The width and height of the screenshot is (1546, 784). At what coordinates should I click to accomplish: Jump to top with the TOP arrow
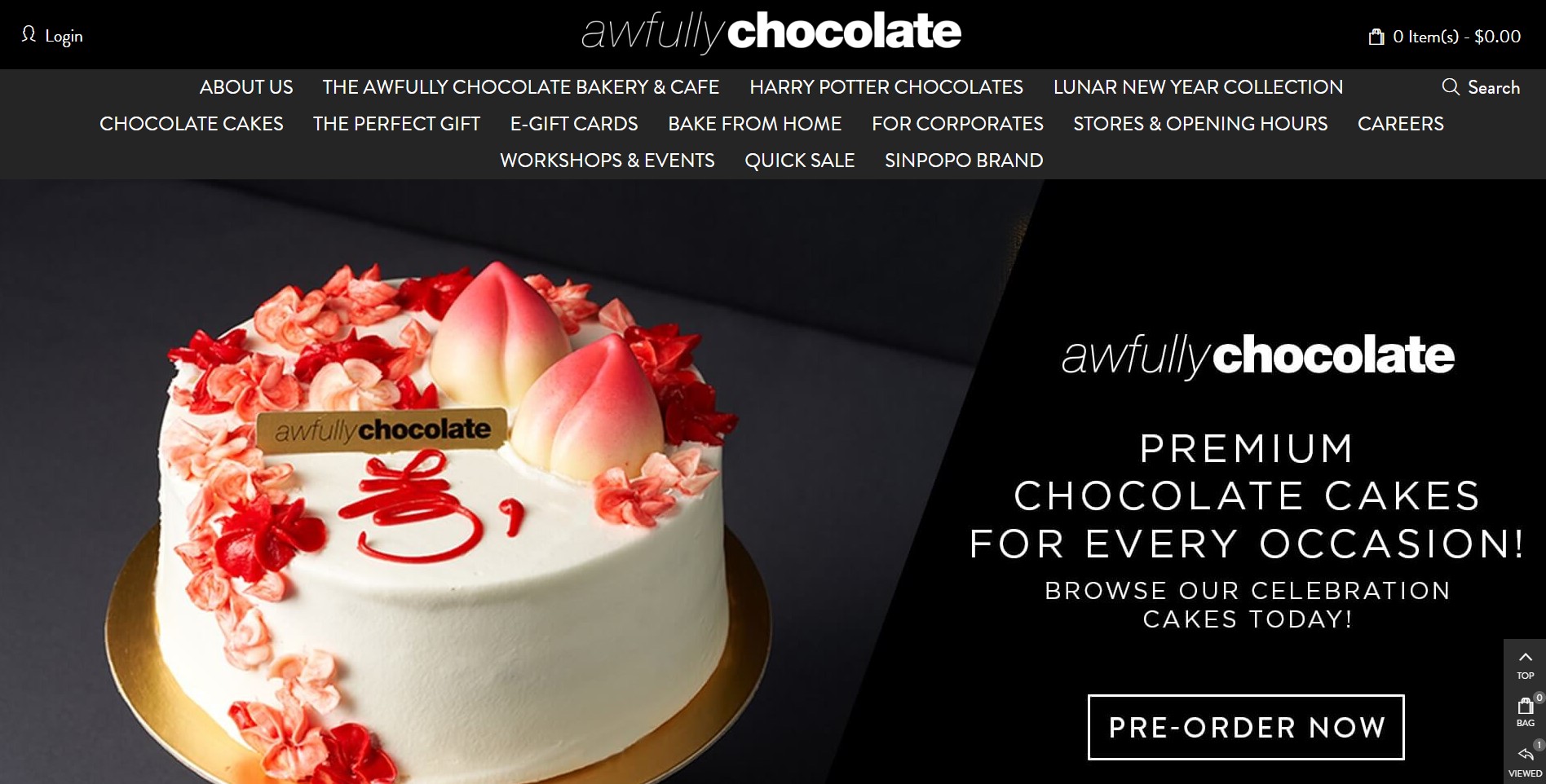pyautogui.click(x=1526, y=664)
